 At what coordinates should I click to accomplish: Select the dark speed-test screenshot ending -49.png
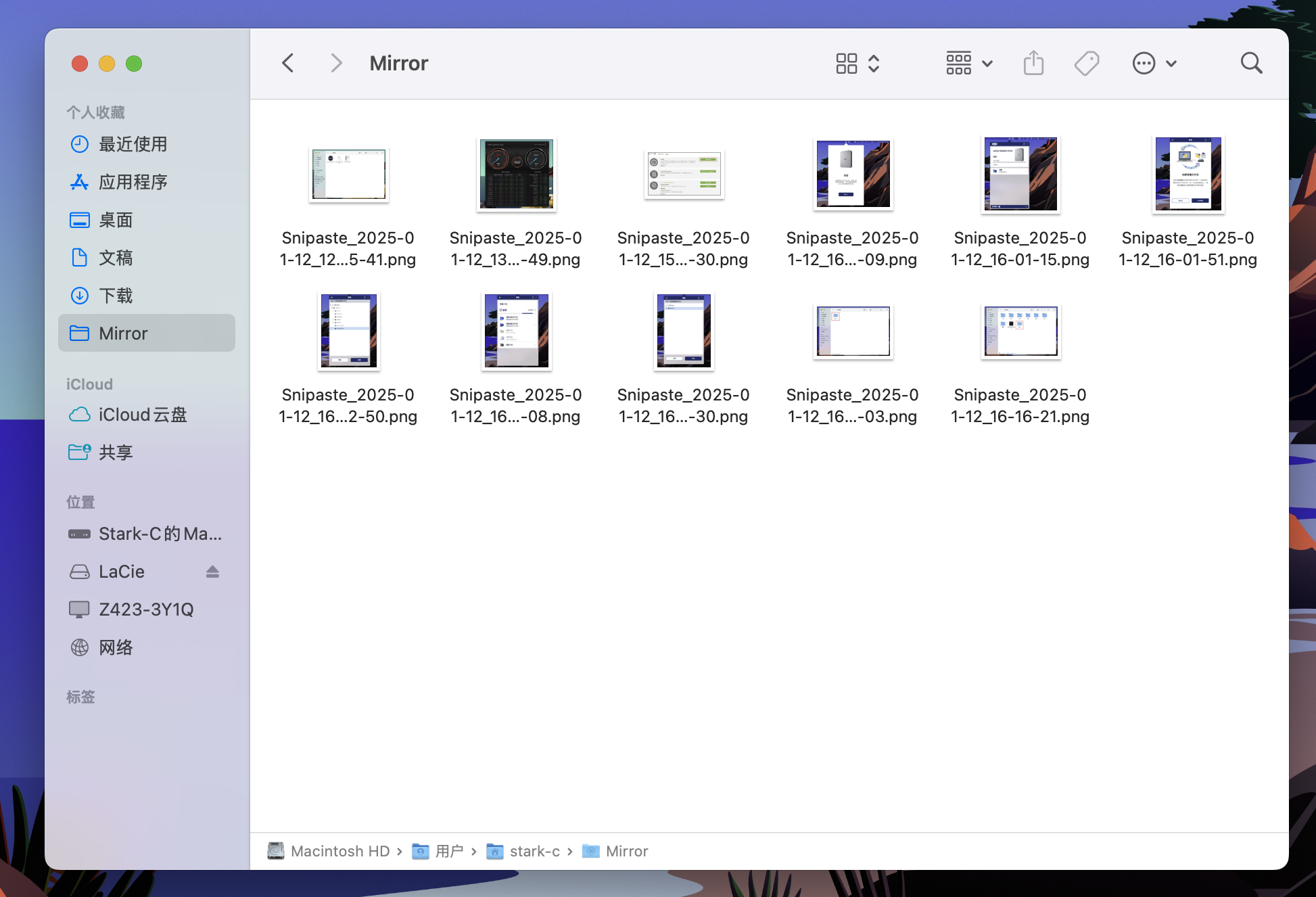(x=516, y=175)
